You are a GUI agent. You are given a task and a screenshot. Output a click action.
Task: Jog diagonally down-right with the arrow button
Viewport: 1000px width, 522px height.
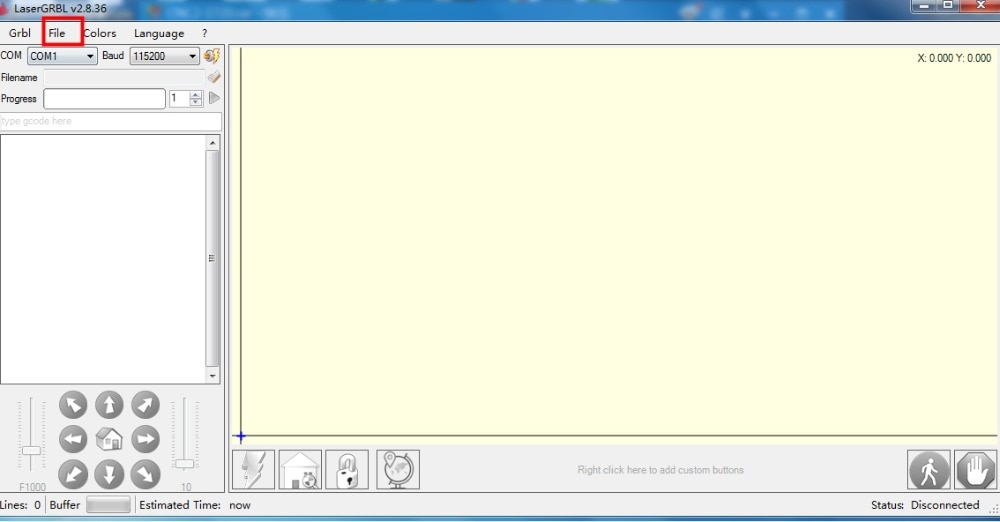pyautogui.click(x=145, y=474)
